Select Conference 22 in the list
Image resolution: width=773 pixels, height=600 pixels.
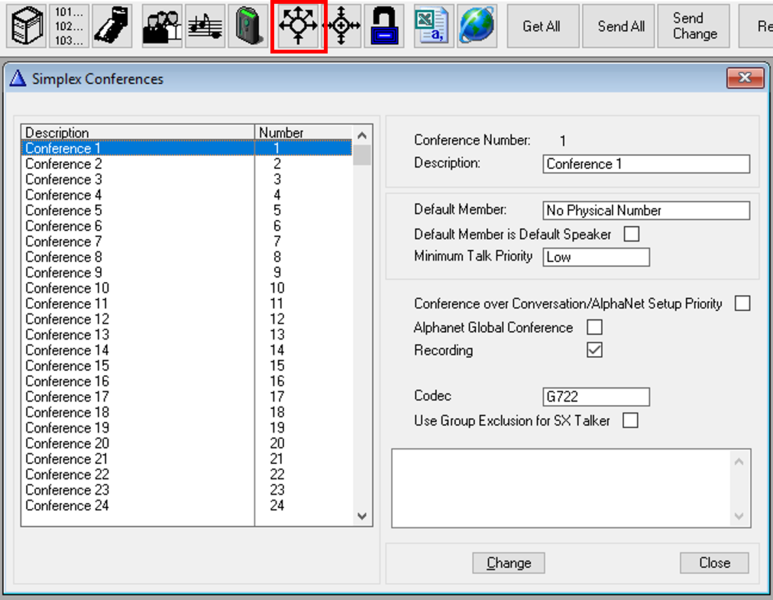click(x=187, y=474)
